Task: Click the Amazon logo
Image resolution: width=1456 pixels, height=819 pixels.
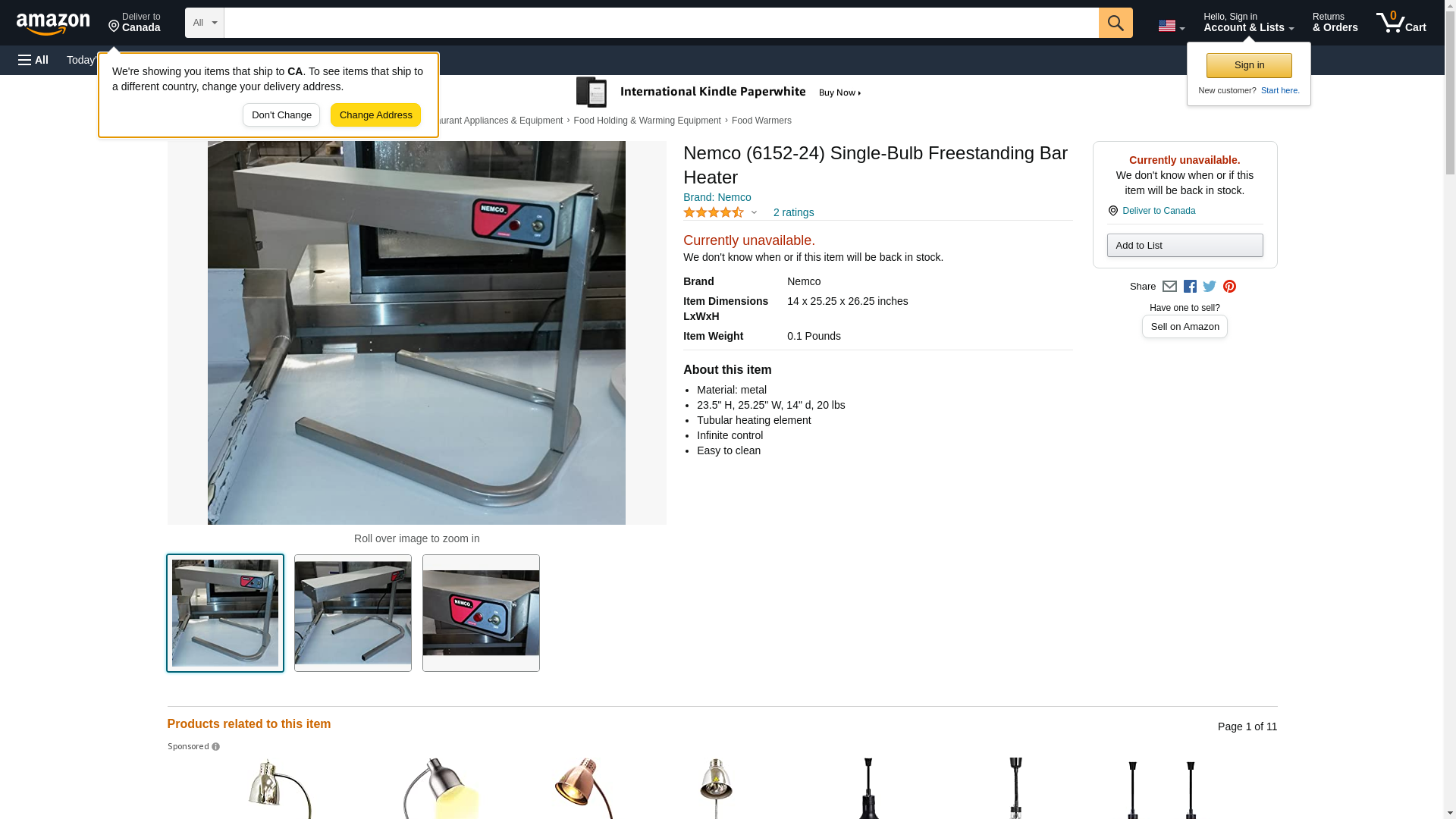Action: 53,24
